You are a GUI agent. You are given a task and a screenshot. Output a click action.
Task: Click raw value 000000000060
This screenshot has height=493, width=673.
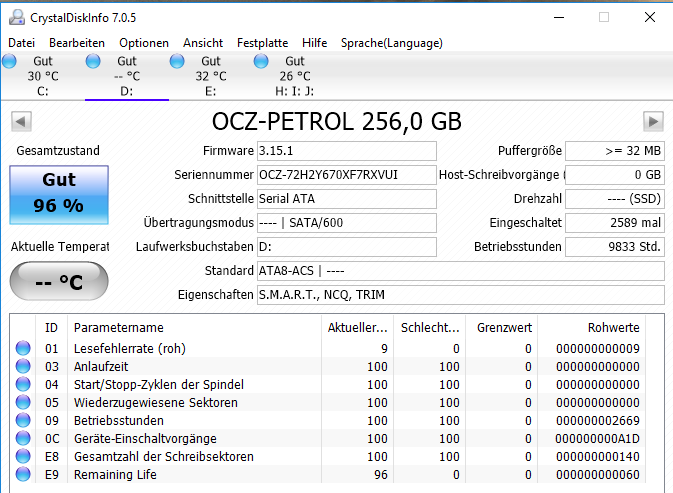click(598, 475)
